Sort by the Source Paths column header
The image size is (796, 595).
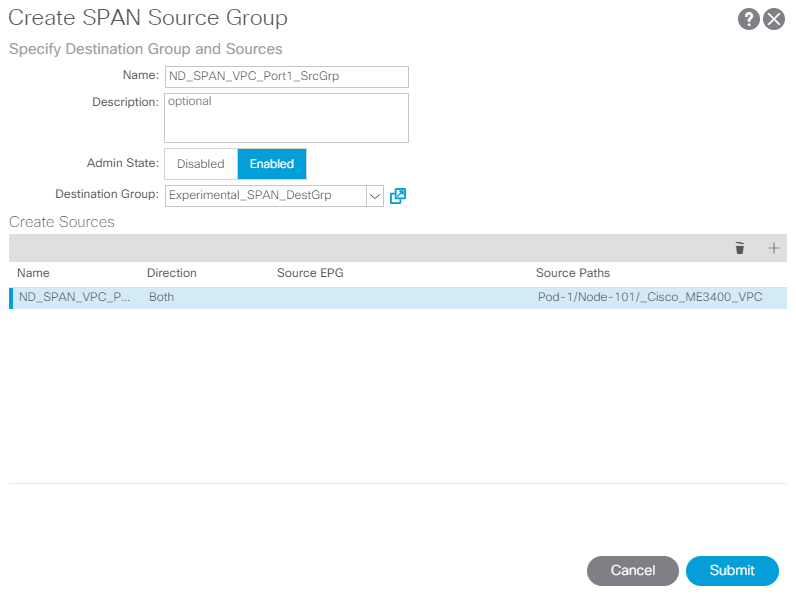click(x=573, y=273)
